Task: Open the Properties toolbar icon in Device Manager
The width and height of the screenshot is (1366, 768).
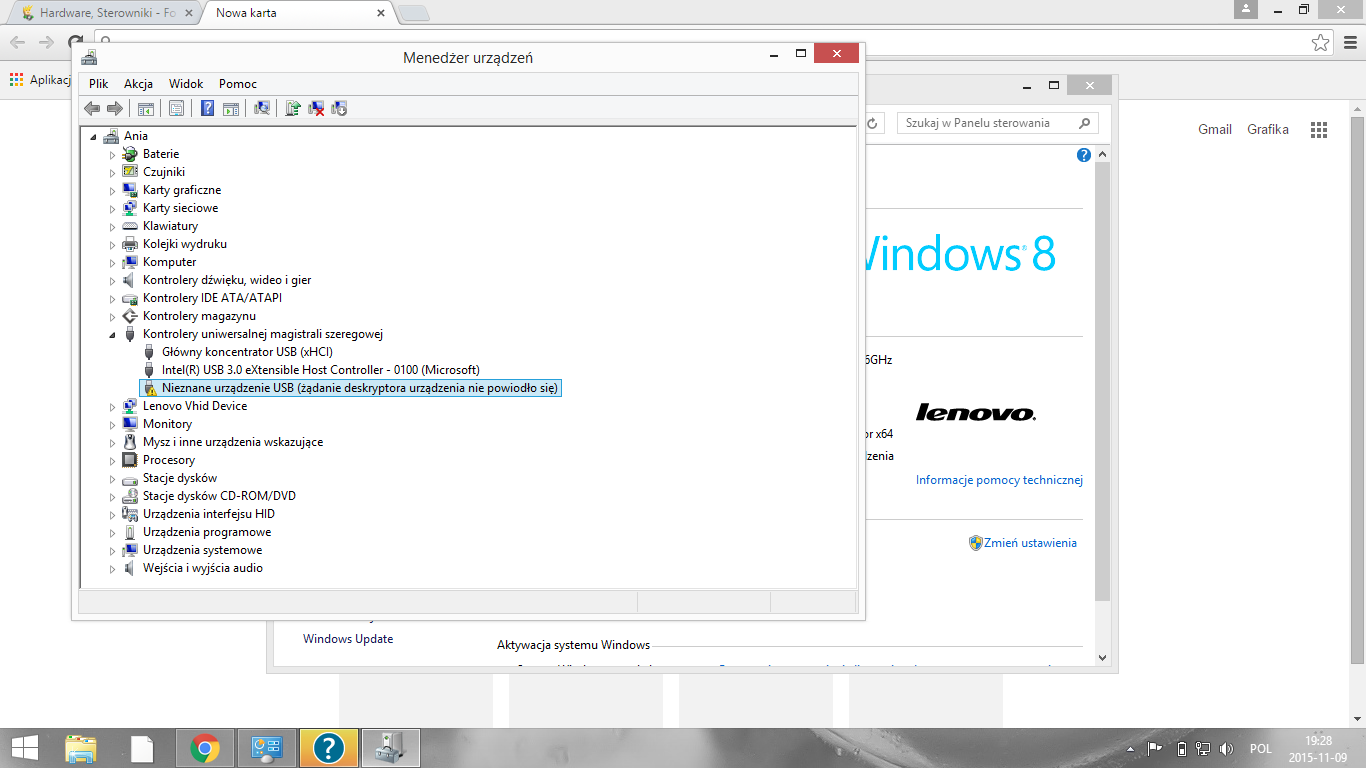Action: click(x=176, y=108)
